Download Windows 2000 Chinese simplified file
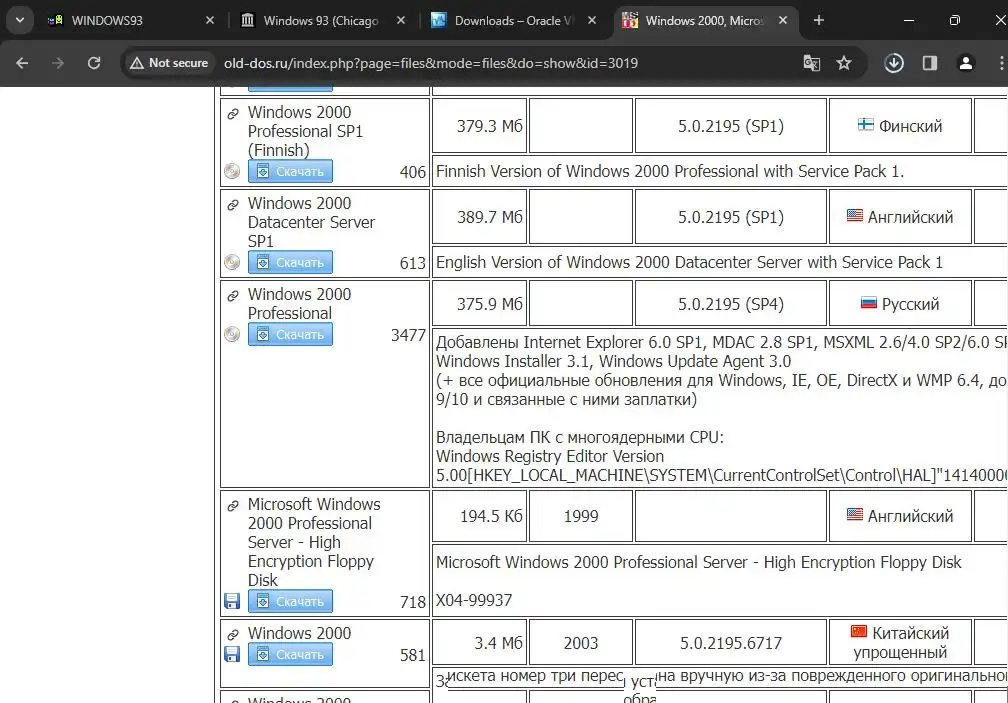The image size is (1008, 703). (291, 654)
